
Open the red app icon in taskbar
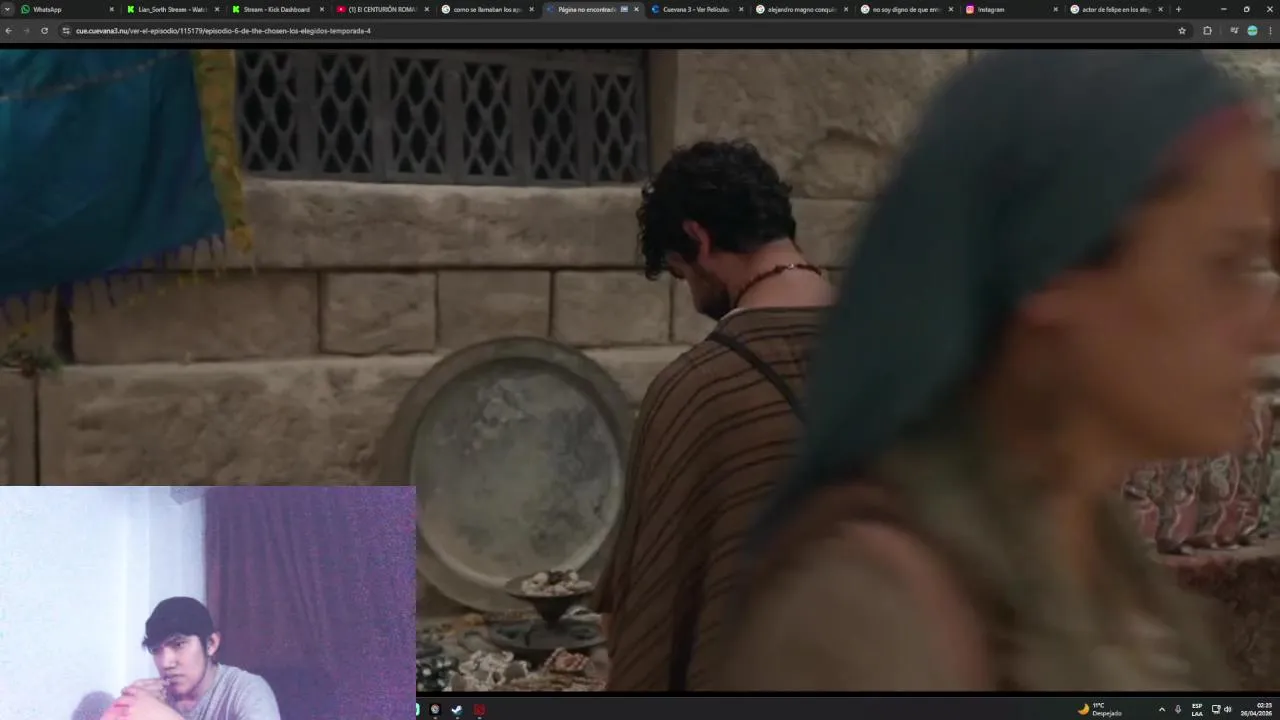[480, 710]
